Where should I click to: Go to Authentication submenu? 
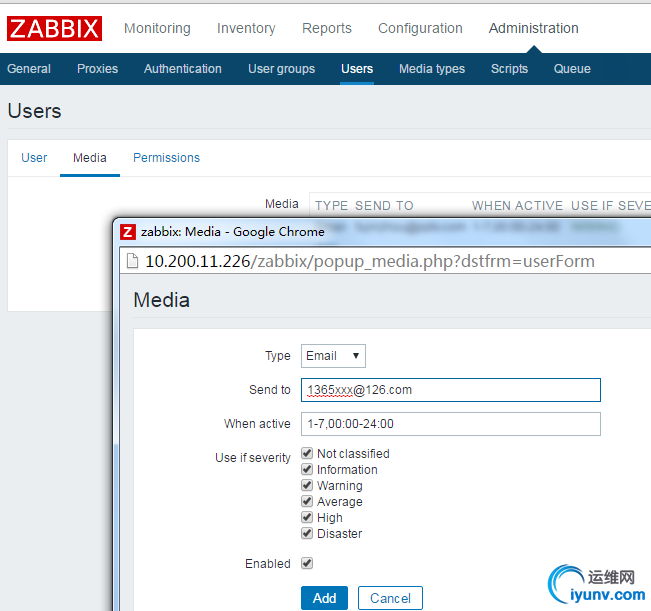tap(183, 68)
